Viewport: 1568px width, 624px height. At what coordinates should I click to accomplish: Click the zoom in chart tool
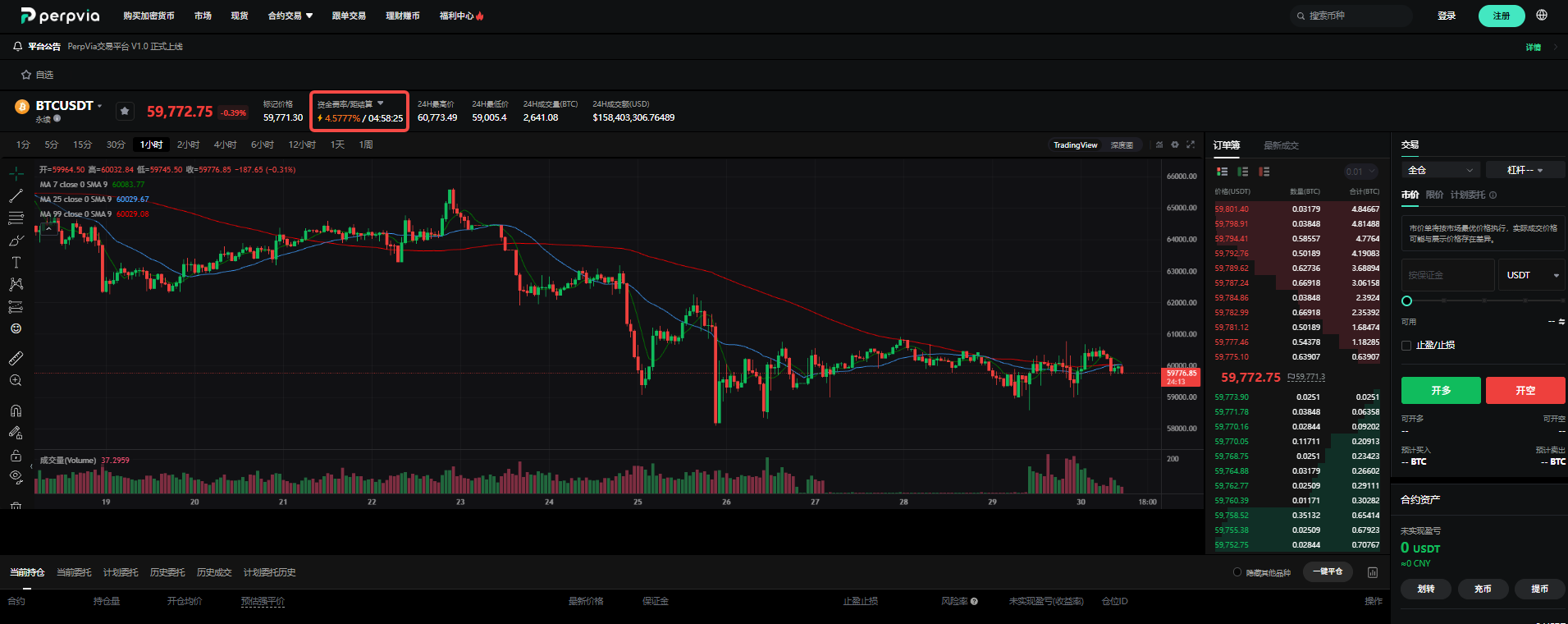tap(16, 380)
